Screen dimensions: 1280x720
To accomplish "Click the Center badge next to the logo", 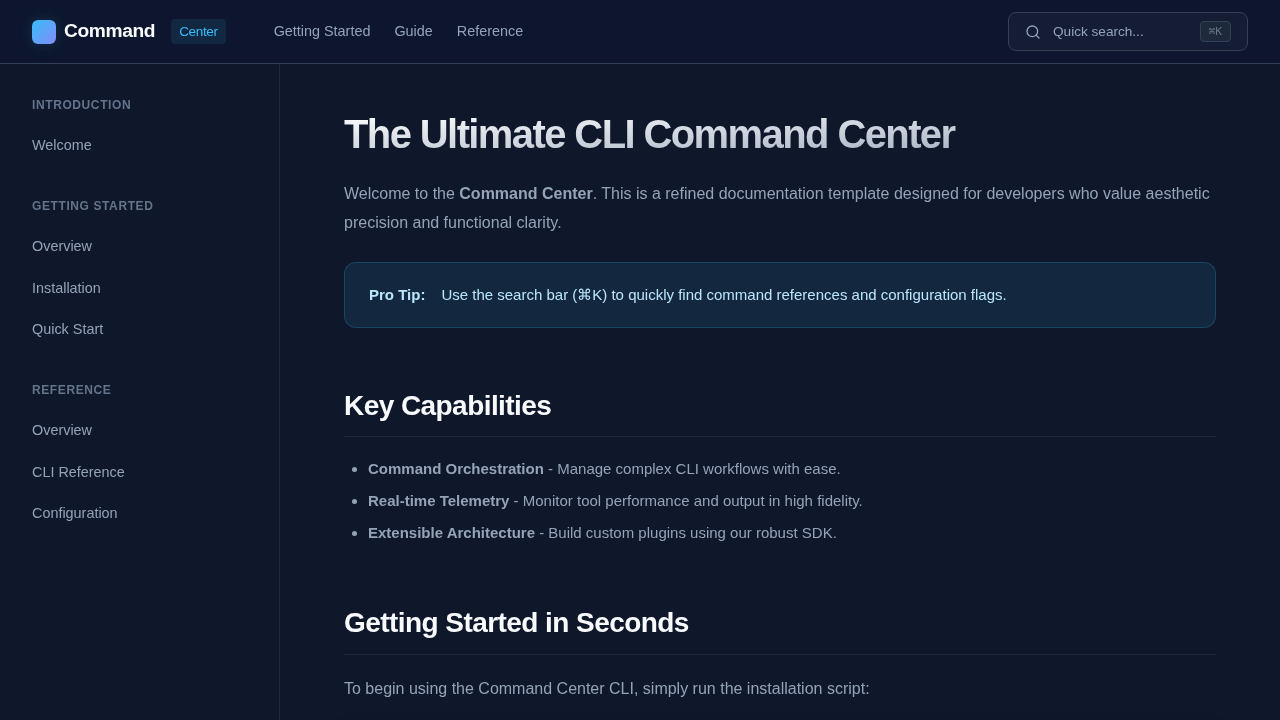I will tap(198, 32).
